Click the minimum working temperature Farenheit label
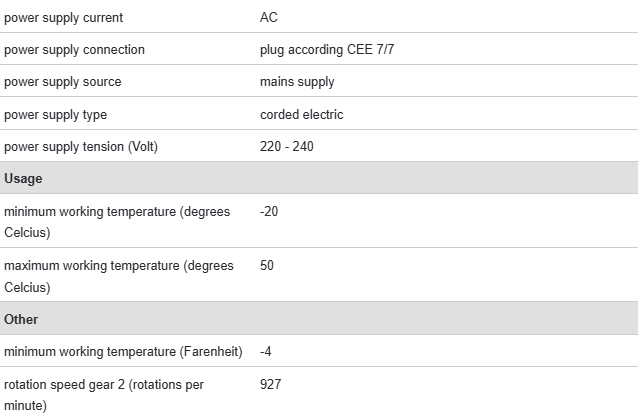This screenshot has height=420, width=638. (122, 352)
